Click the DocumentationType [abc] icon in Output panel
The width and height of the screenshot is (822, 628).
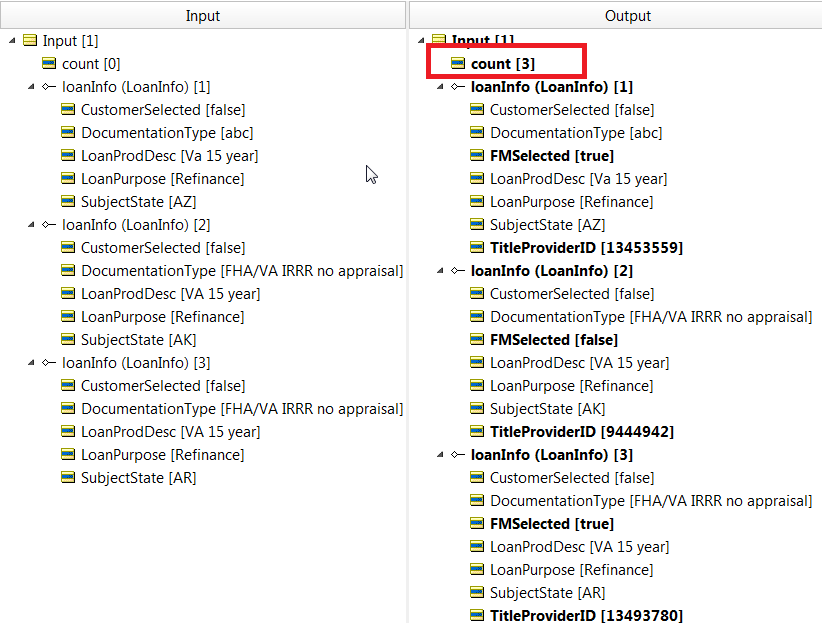[x=477, y=133]
